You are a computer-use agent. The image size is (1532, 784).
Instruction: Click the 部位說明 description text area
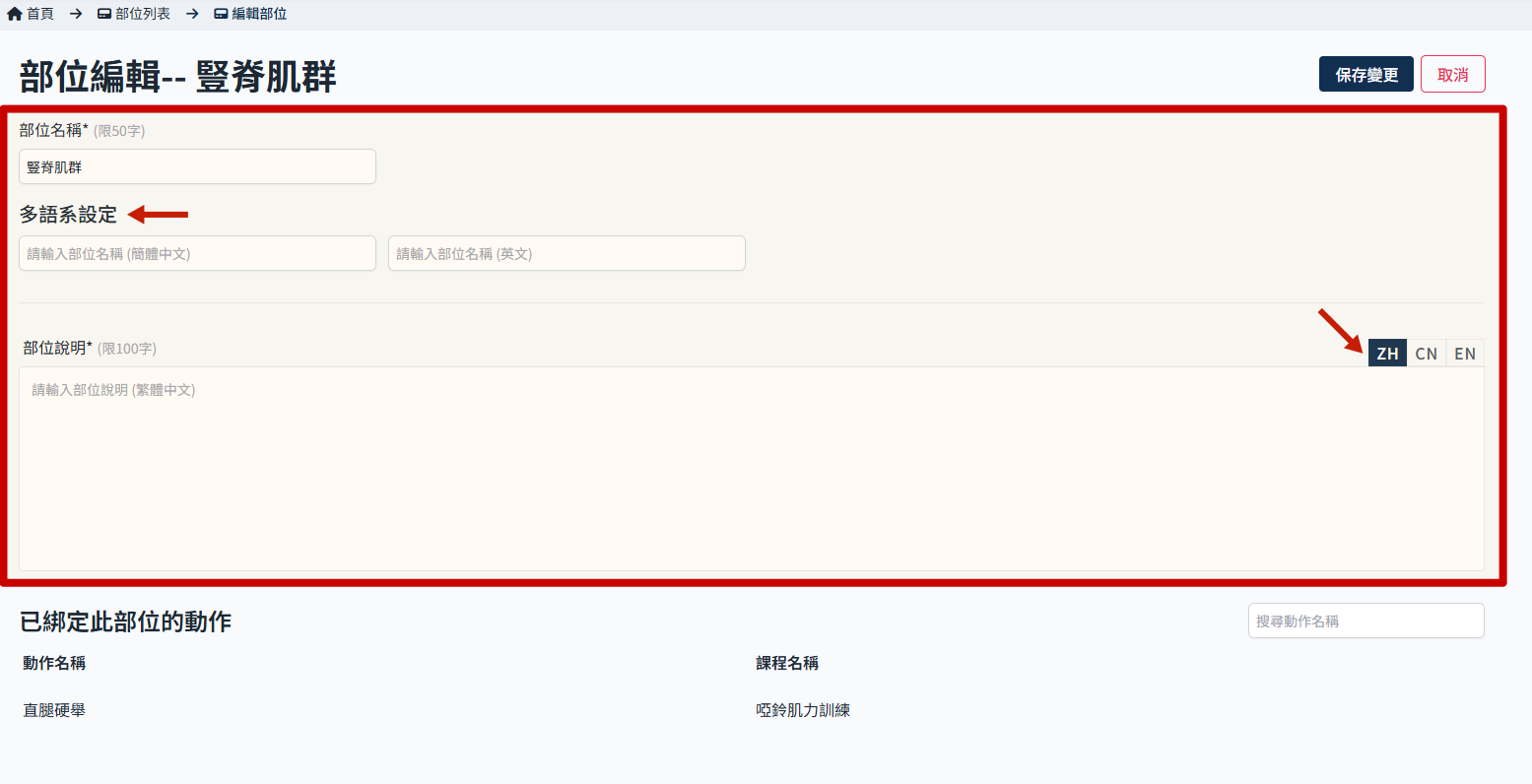752,469
